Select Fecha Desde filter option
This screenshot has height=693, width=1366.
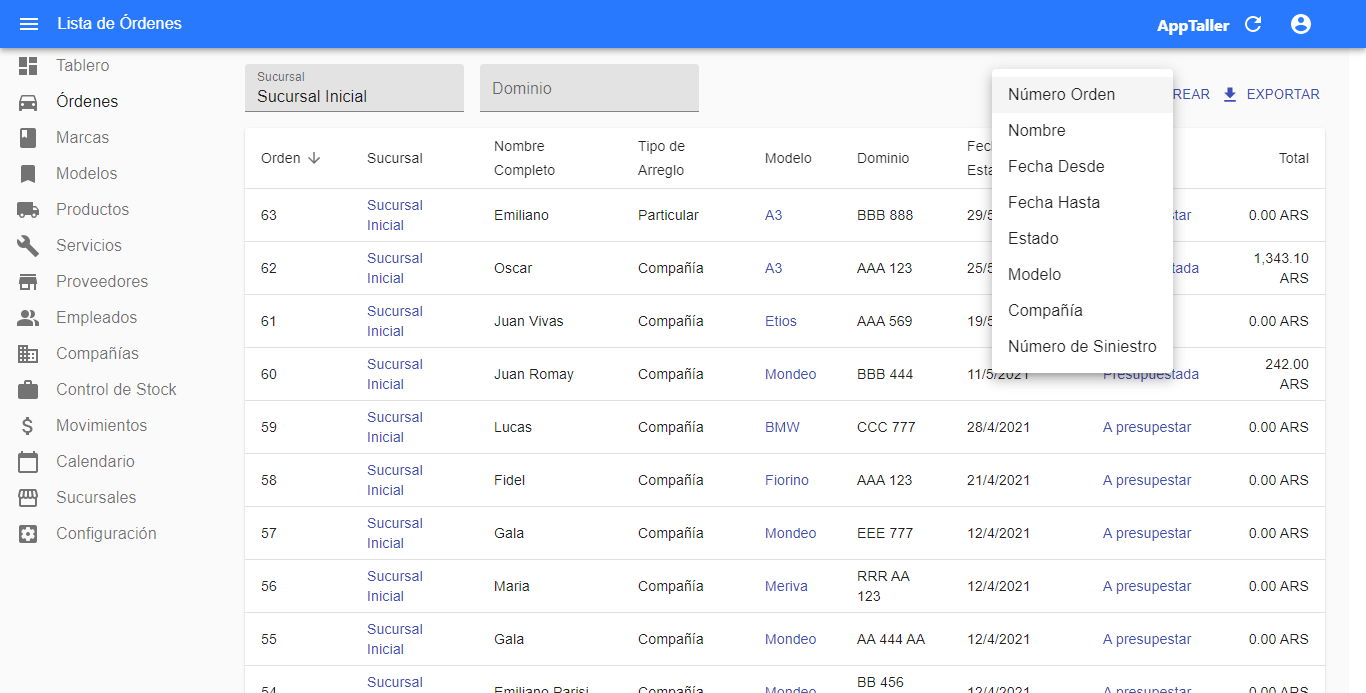[x=1082, y=167]
